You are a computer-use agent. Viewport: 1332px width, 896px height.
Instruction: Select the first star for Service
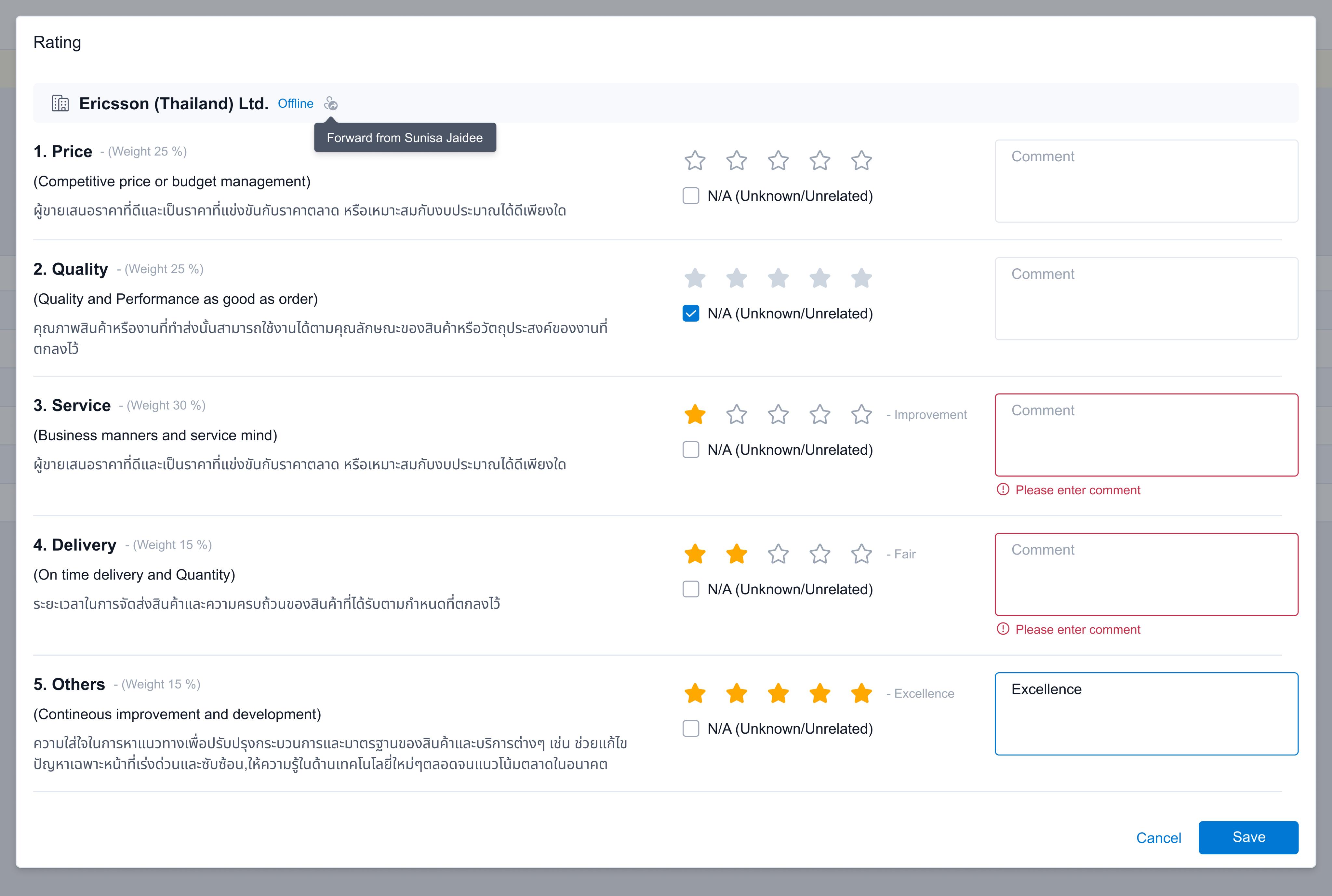coord(695,414)
